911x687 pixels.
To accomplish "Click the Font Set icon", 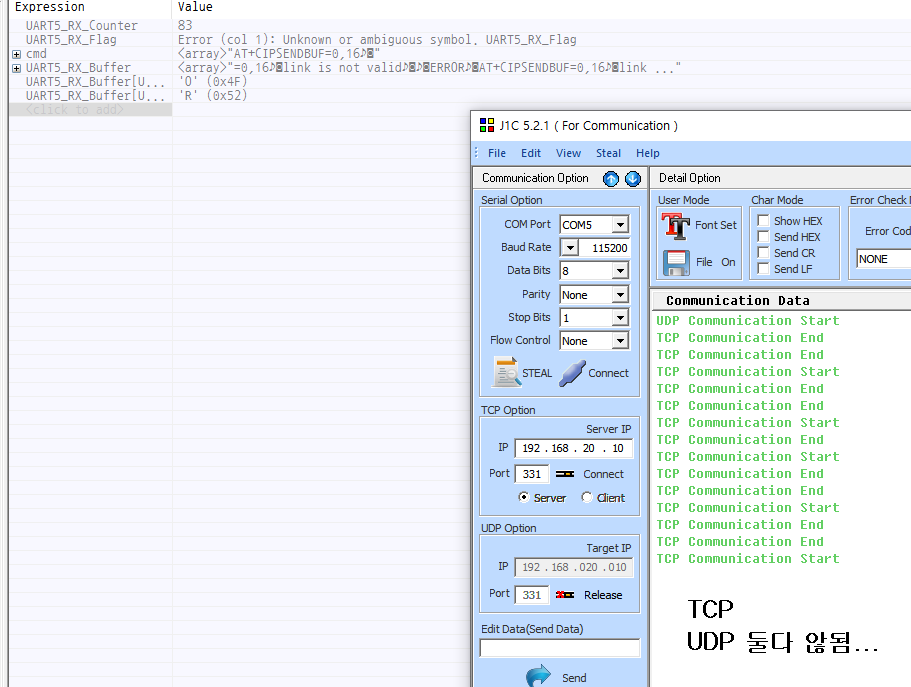I will [676, 226].
